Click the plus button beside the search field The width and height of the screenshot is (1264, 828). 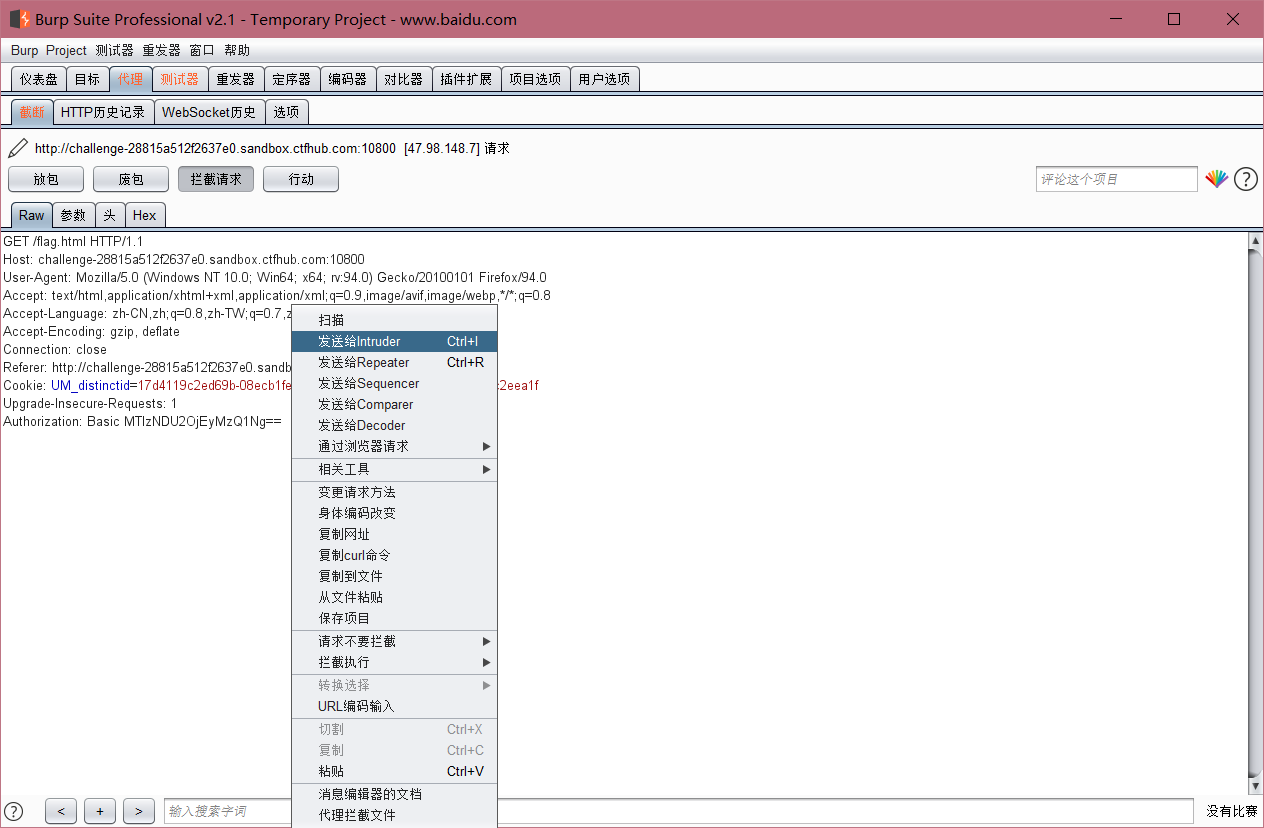99,810
